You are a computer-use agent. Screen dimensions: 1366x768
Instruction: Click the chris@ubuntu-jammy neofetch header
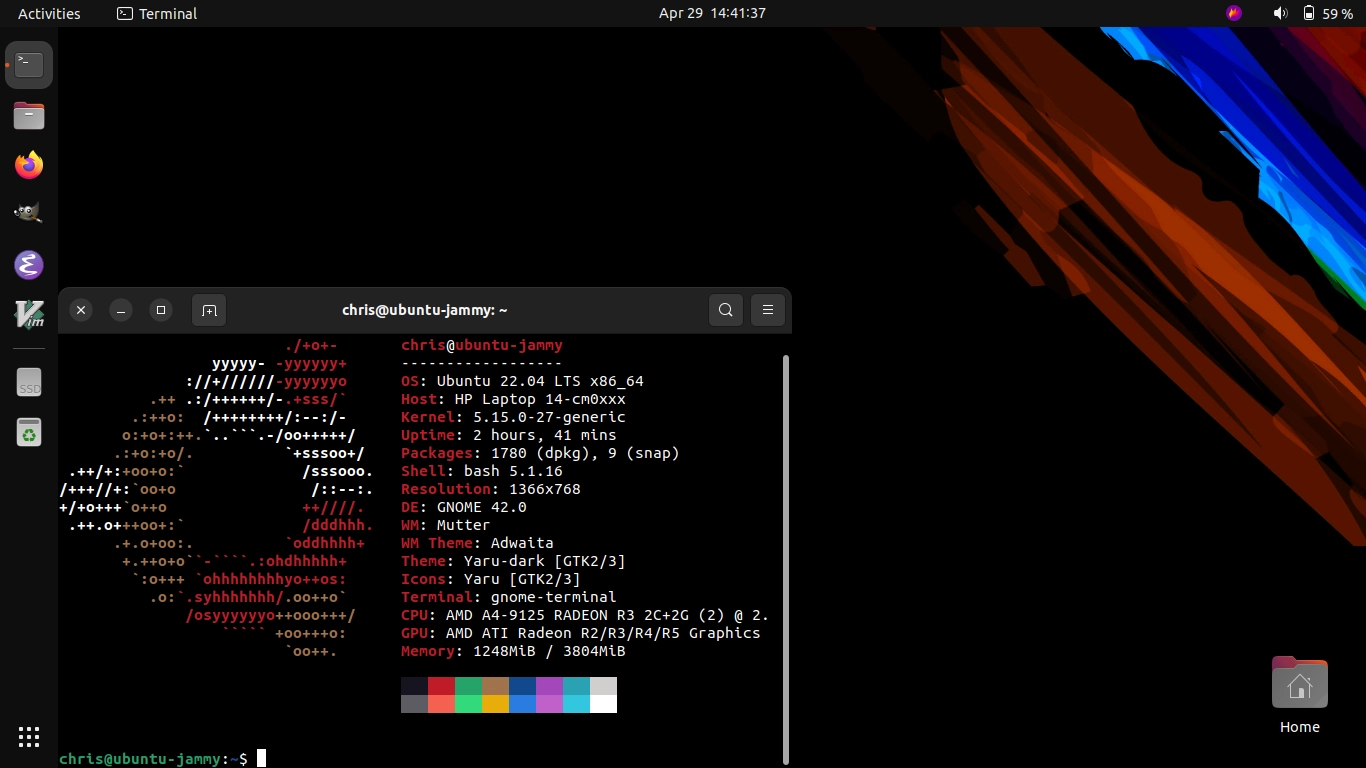pyautogui.click(x=482, y=345)
